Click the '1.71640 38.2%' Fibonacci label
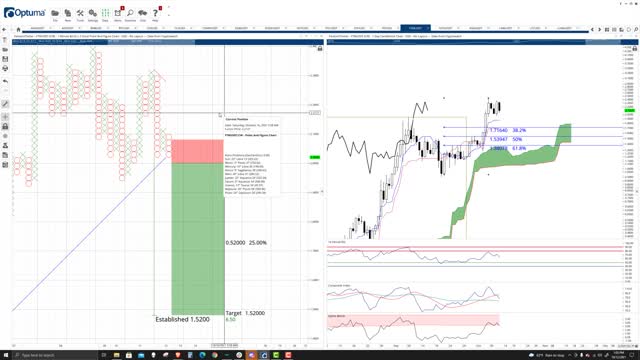 (x=508, y=130)
